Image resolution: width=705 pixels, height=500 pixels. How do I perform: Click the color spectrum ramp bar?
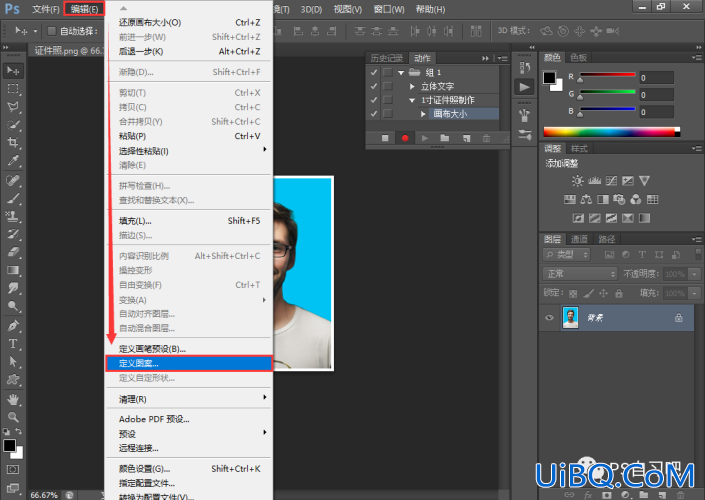[611, 132]
